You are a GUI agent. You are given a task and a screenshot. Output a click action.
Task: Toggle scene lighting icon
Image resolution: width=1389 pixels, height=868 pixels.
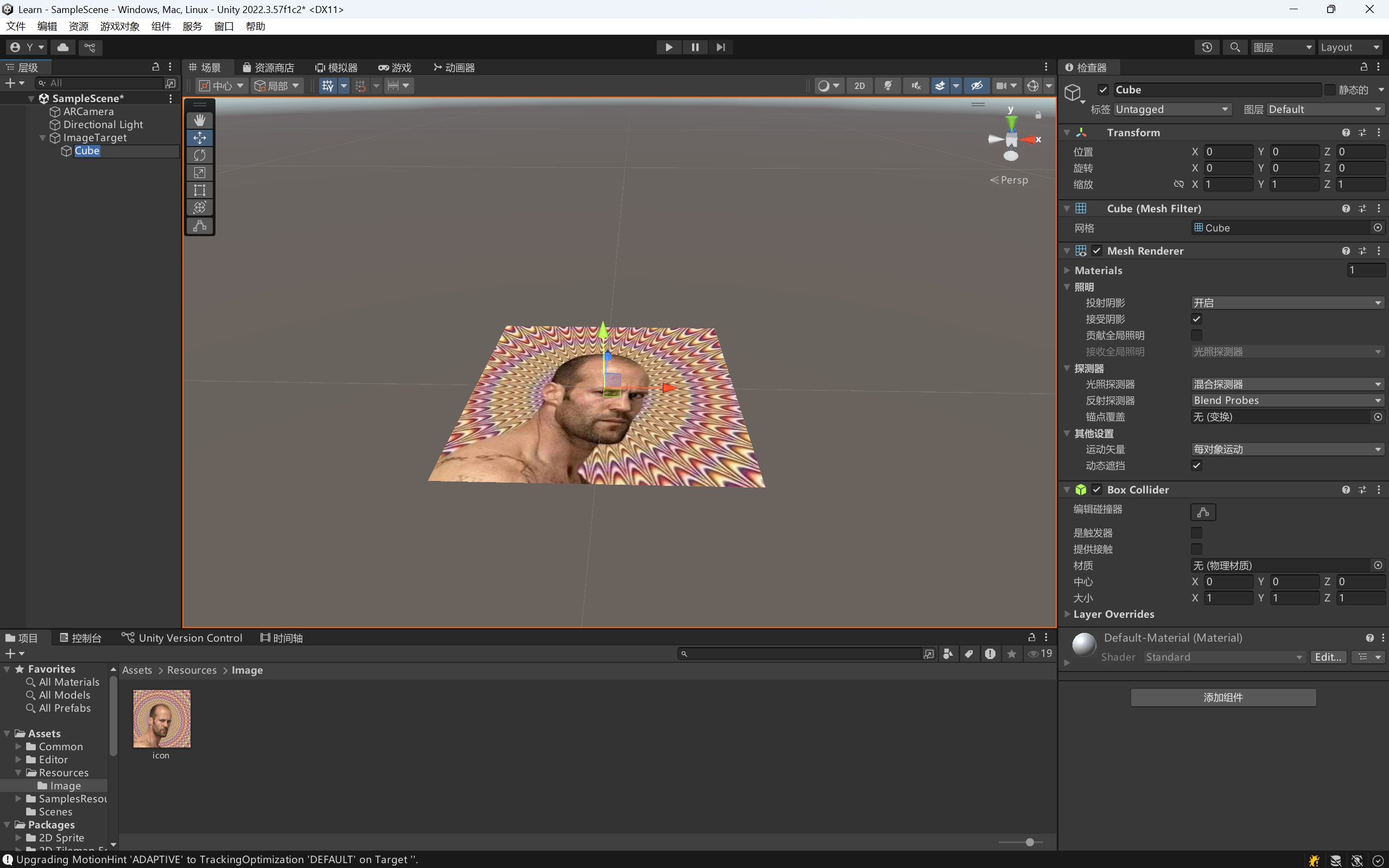(888, 86)
